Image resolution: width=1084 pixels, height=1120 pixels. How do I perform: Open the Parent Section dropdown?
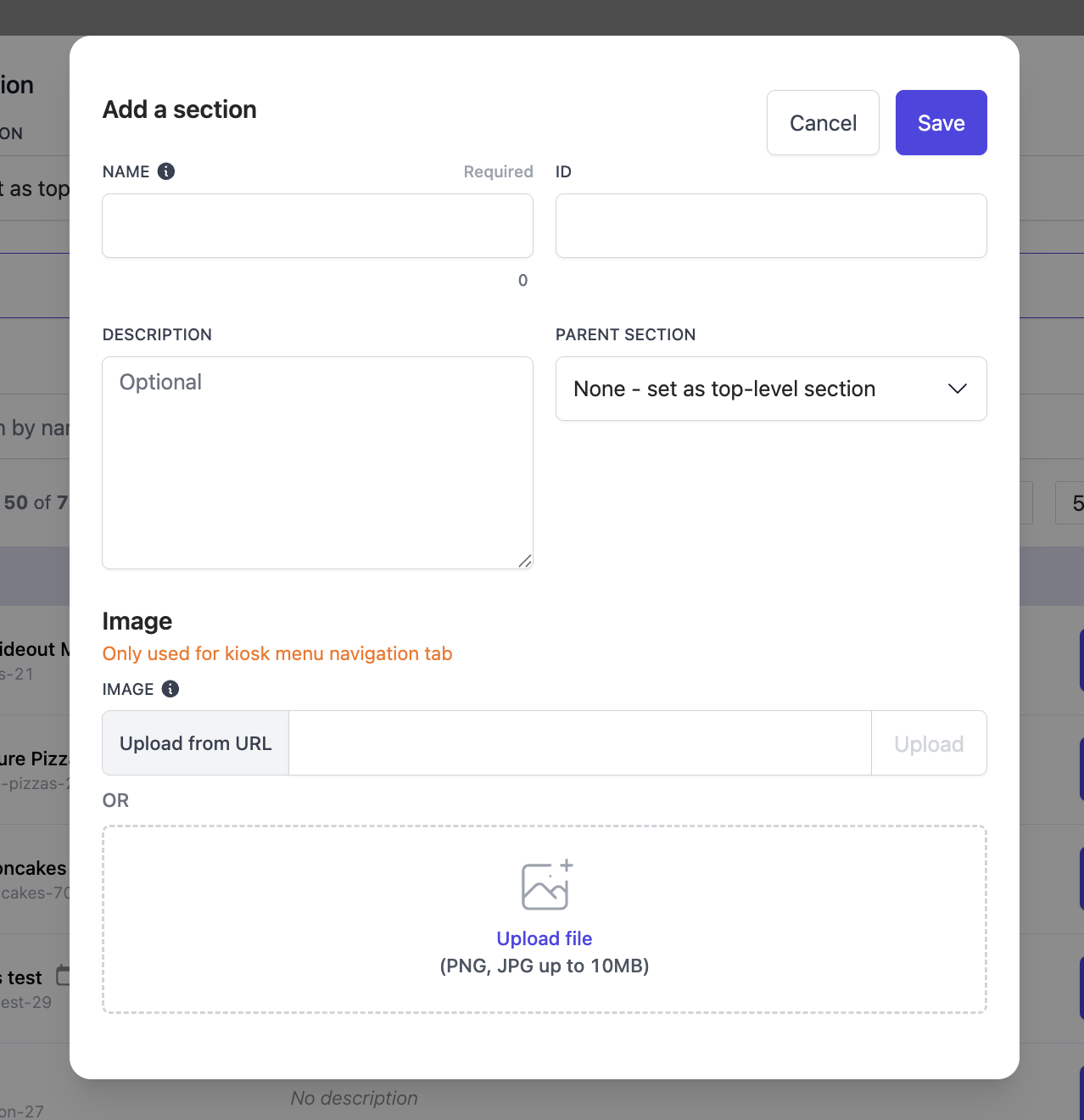(770, 389)
